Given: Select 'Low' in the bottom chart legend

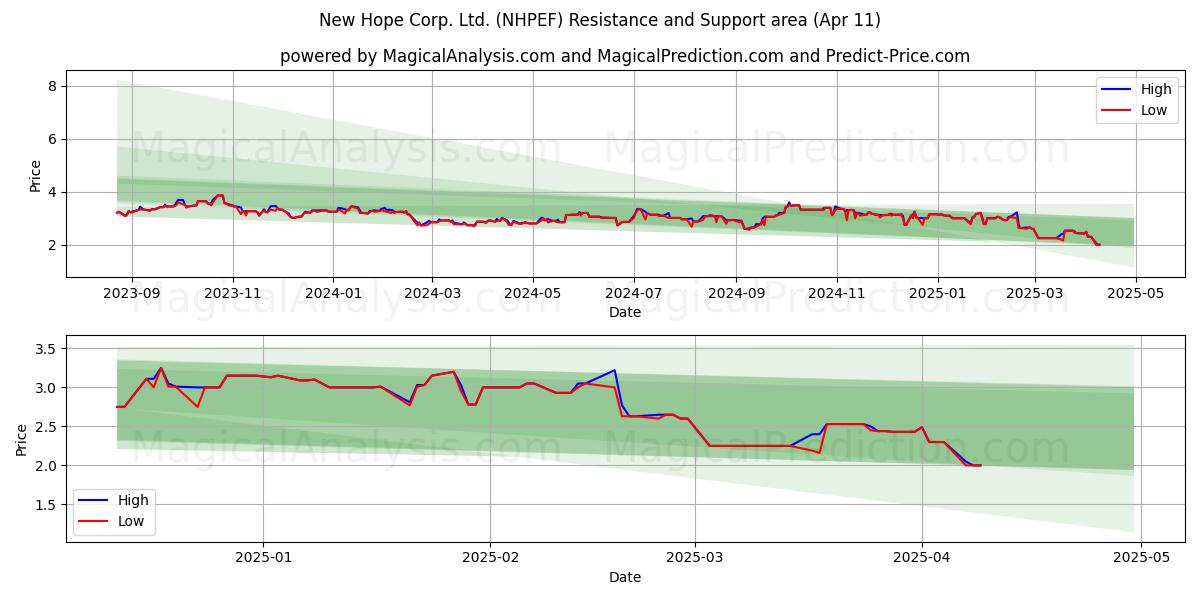Looking at the screenshot, I should coord(131,521).
